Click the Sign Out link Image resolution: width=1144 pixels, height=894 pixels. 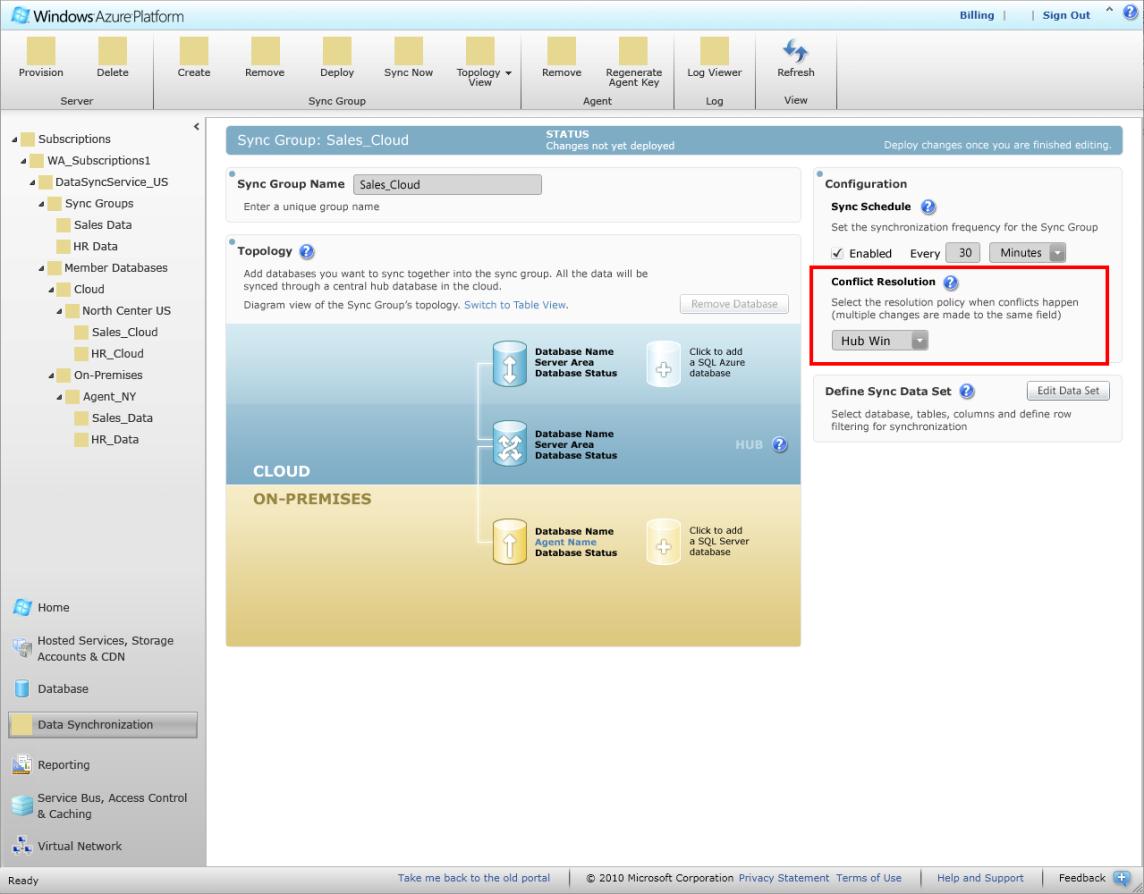coord(1066,15)
